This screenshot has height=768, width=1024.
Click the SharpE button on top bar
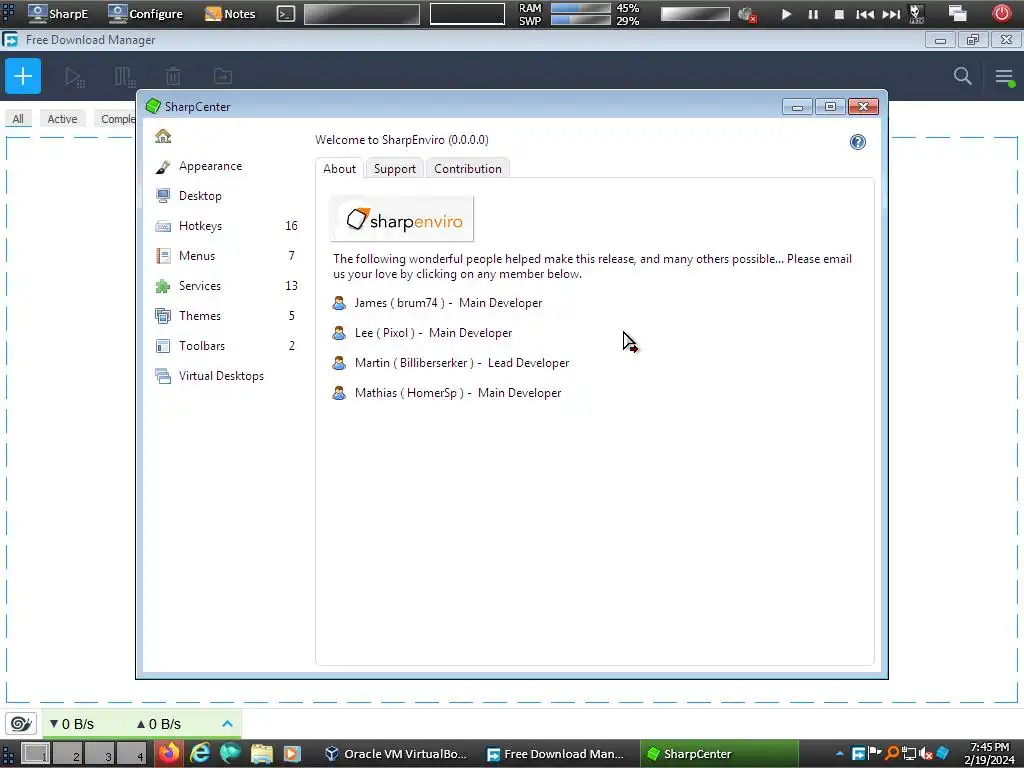(x=57, y=14)
